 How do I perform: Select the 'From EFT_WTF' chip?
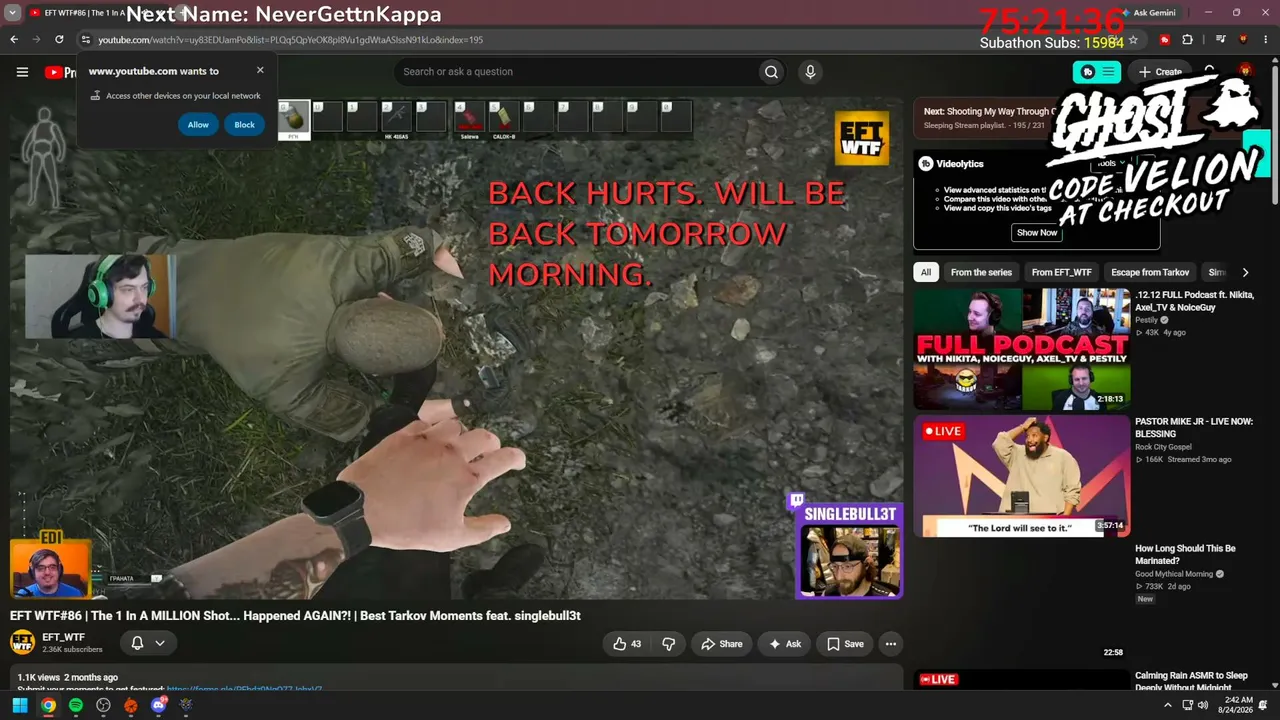[1062, 272]
